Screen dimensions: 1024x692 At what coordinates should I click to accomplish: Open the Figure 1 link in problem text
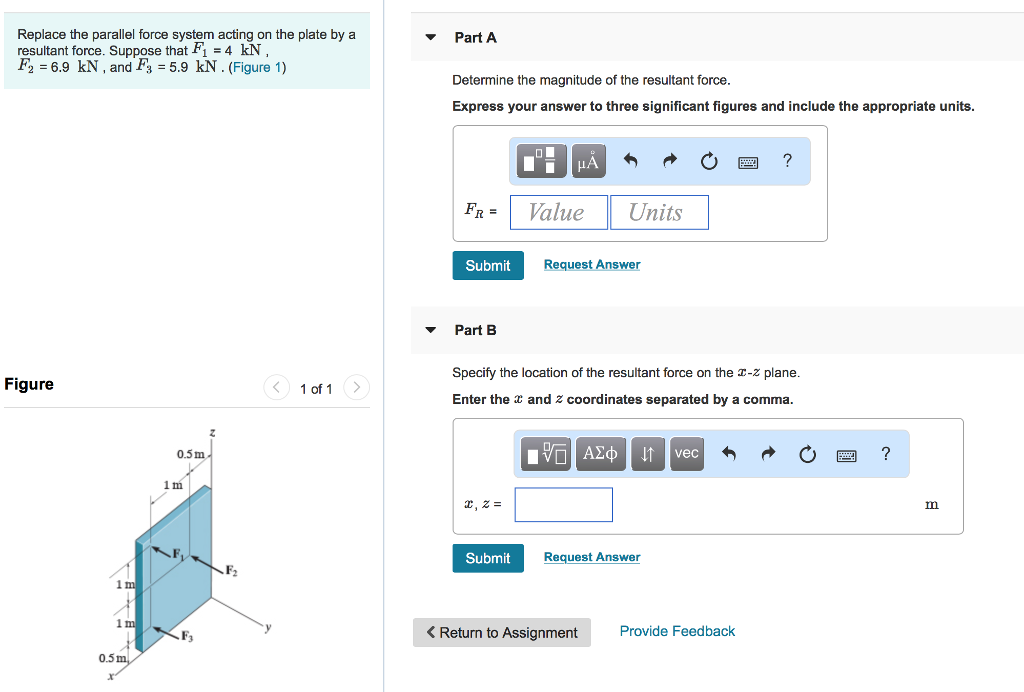pyautogui.click(x=257, y=67)
